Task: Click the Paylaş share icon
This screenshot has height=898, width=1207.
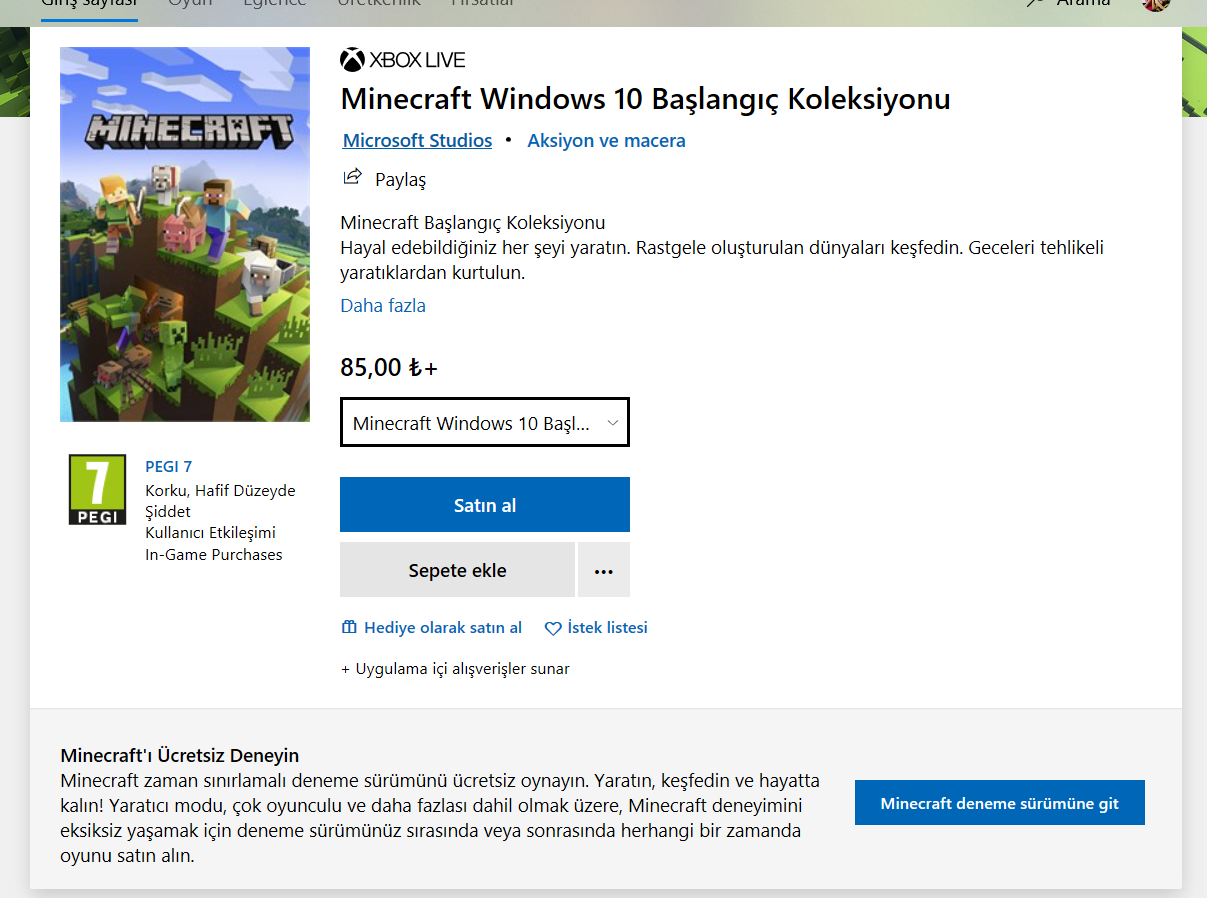Action: pyautogui.click(x=352, y=178)
